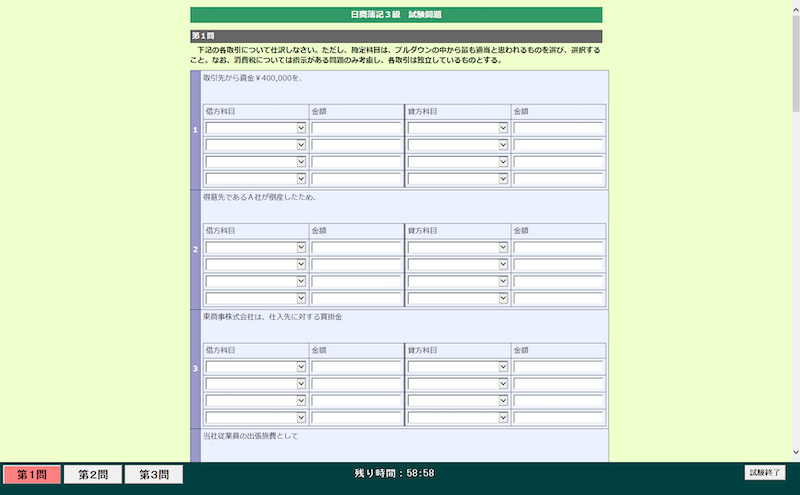The height and width of the screenshot is (495, 800).
Task: Open question 1 fourth-row 借方科目 dropdown
Action: [x=256, y=179]
